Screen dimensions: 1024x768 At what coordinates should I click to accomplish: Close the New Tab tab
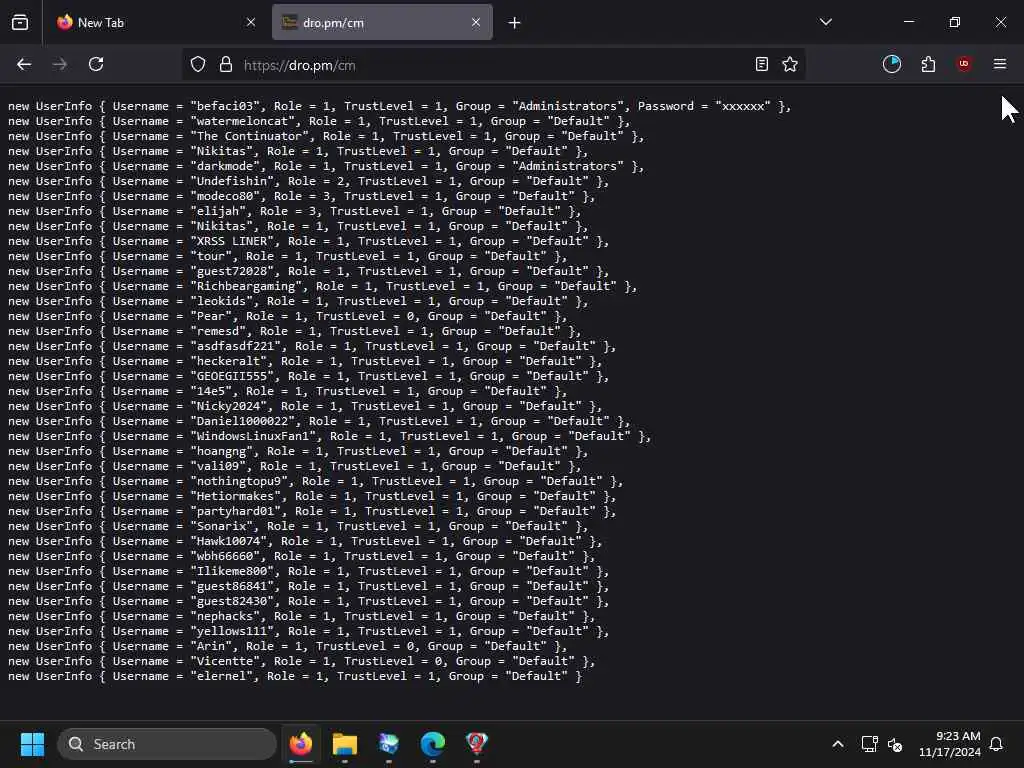251,22
